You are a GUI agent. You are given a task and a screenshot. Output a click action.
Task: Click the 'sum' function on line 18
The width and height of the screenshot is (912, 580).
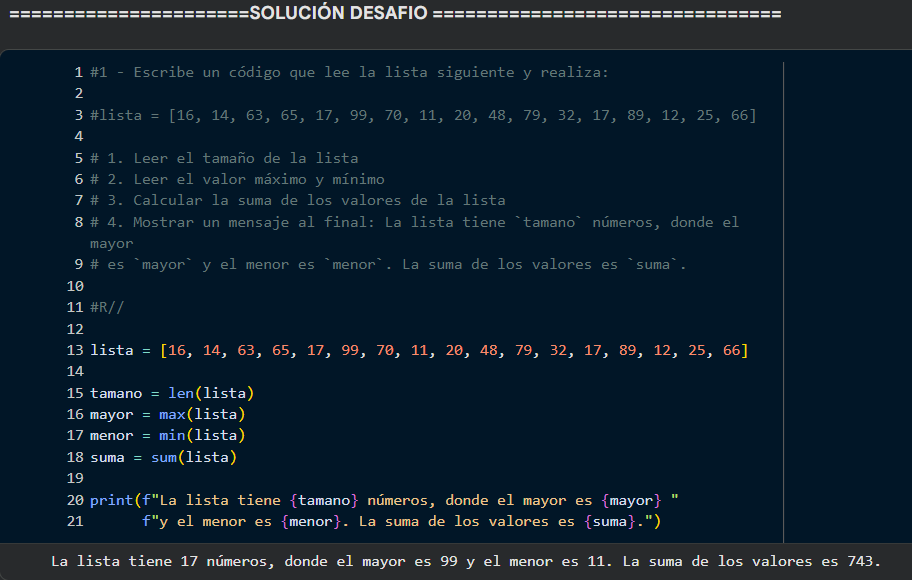(164, 457)
